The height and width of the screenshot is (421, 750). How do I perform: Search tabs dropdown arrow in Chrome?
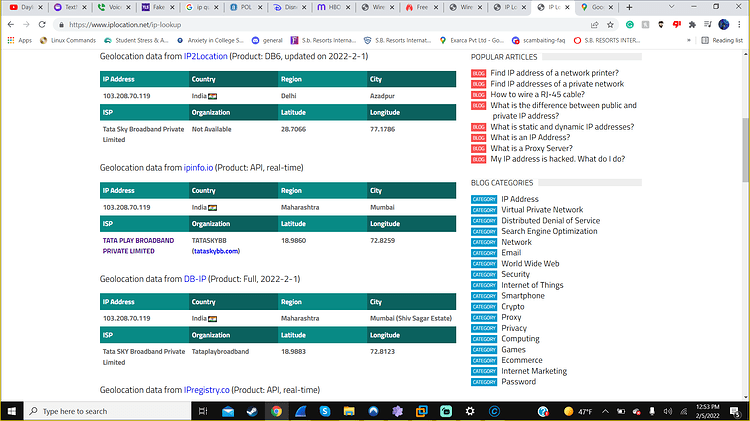[x=672, y=7]
